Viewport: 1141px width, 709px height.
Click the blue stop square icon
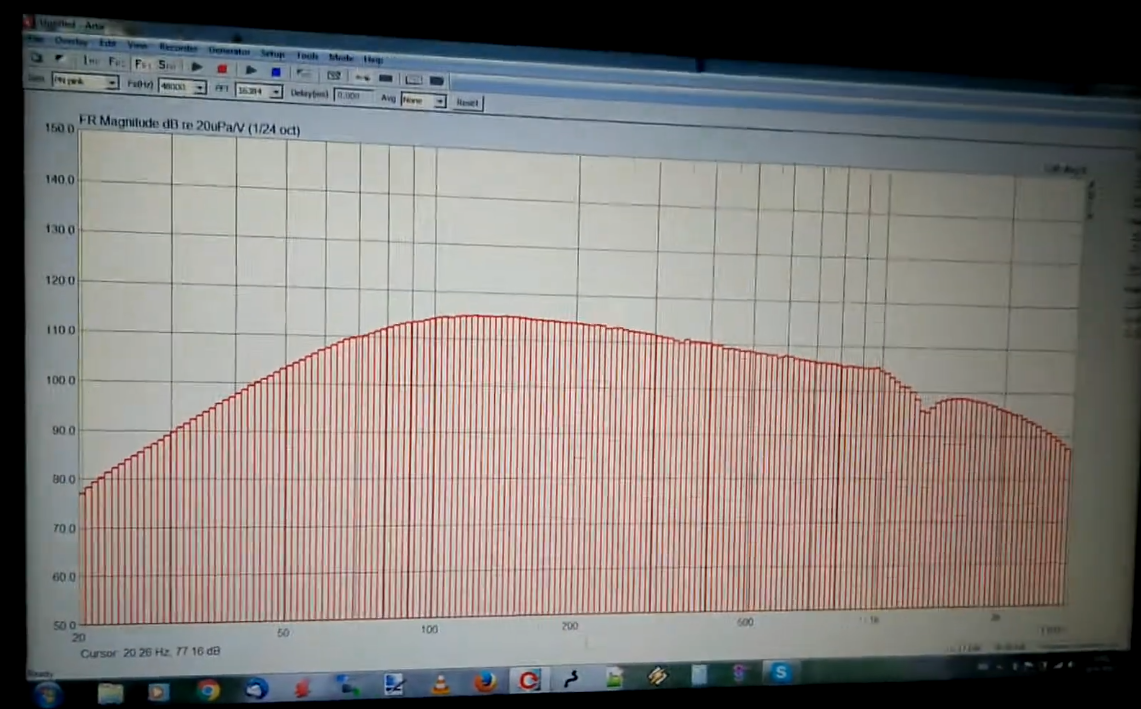pyautogui.click(x=276, y=71)
